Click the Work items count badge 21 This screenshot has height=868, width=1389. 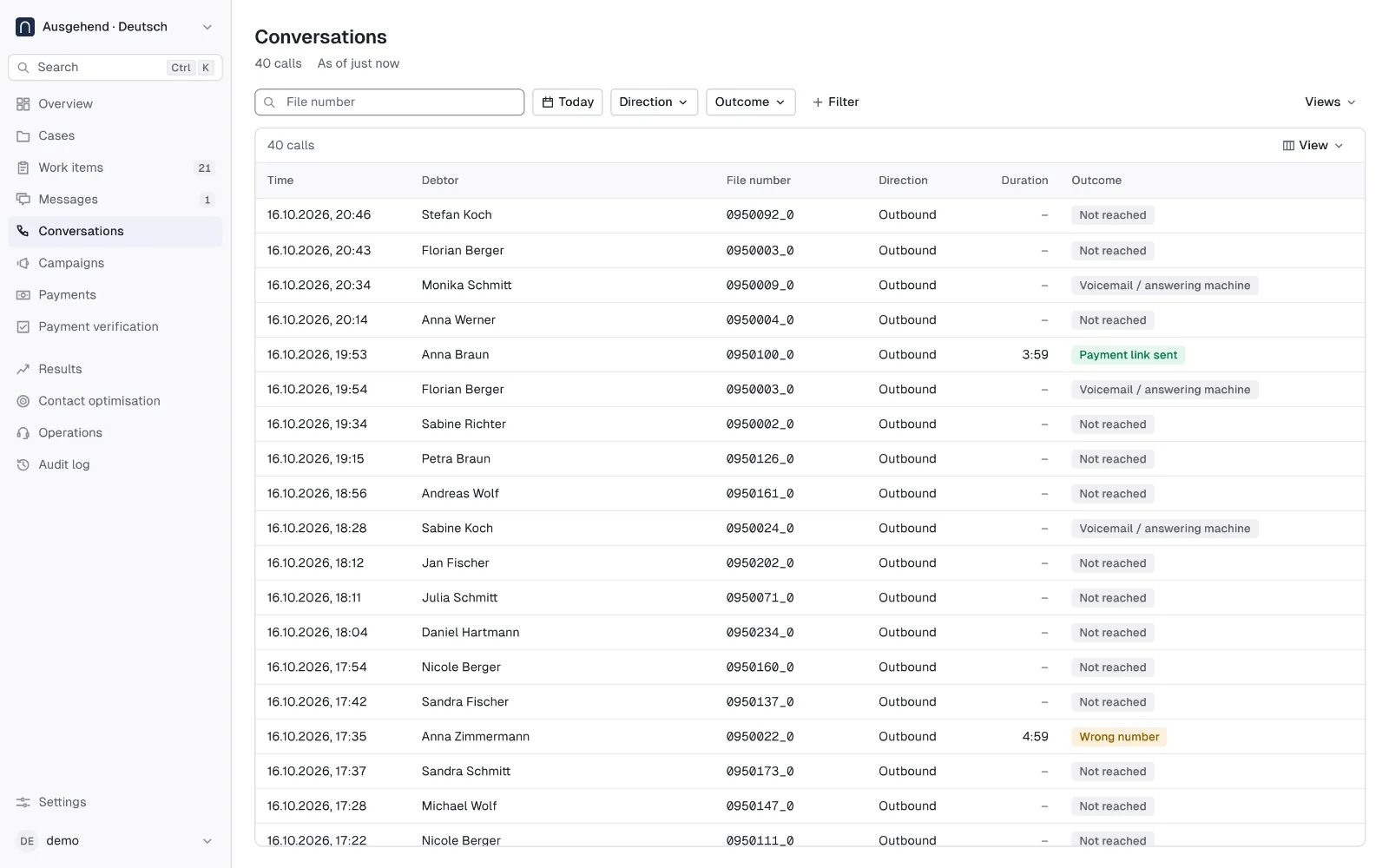(x=205, y=168)
